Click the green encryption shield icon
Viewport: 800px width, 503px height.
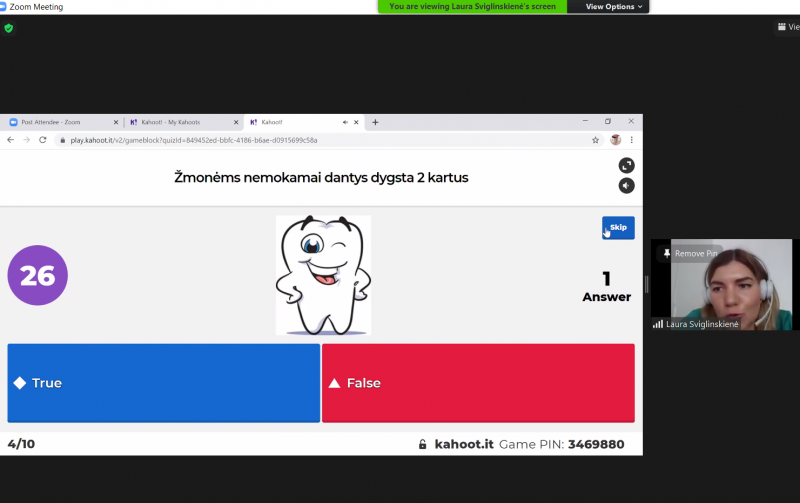point(9,28)
